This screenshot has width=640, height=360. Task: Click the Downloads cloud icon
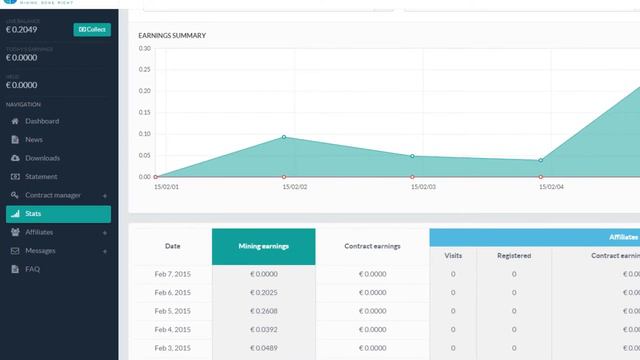tap(15, 158)
